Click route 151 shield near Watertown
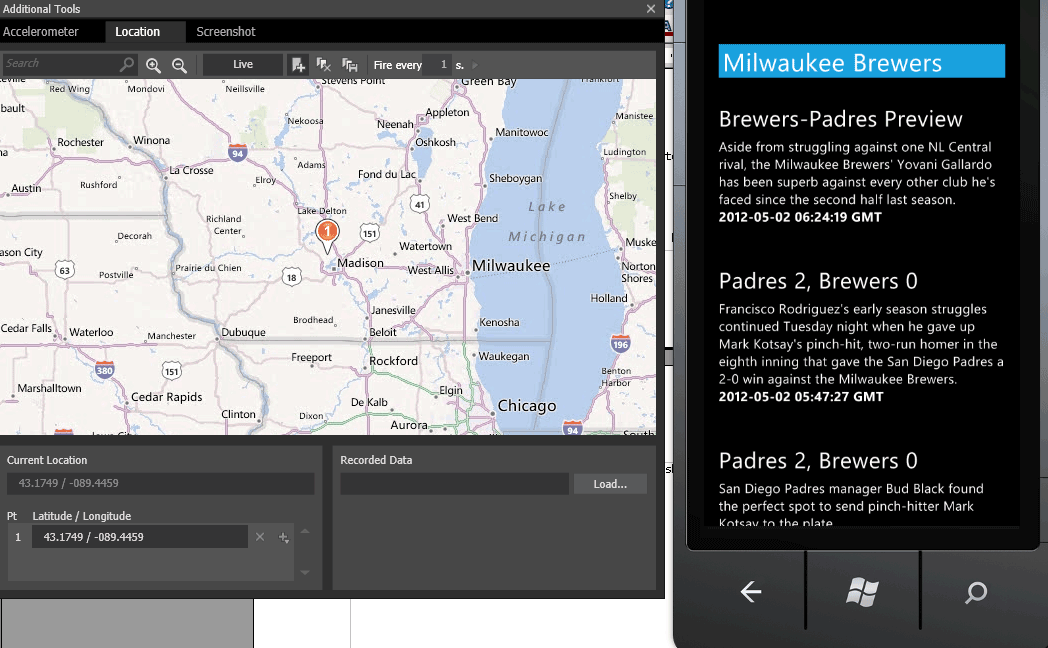This screenshot has width=1048, height=648. [x=370, y=233]
